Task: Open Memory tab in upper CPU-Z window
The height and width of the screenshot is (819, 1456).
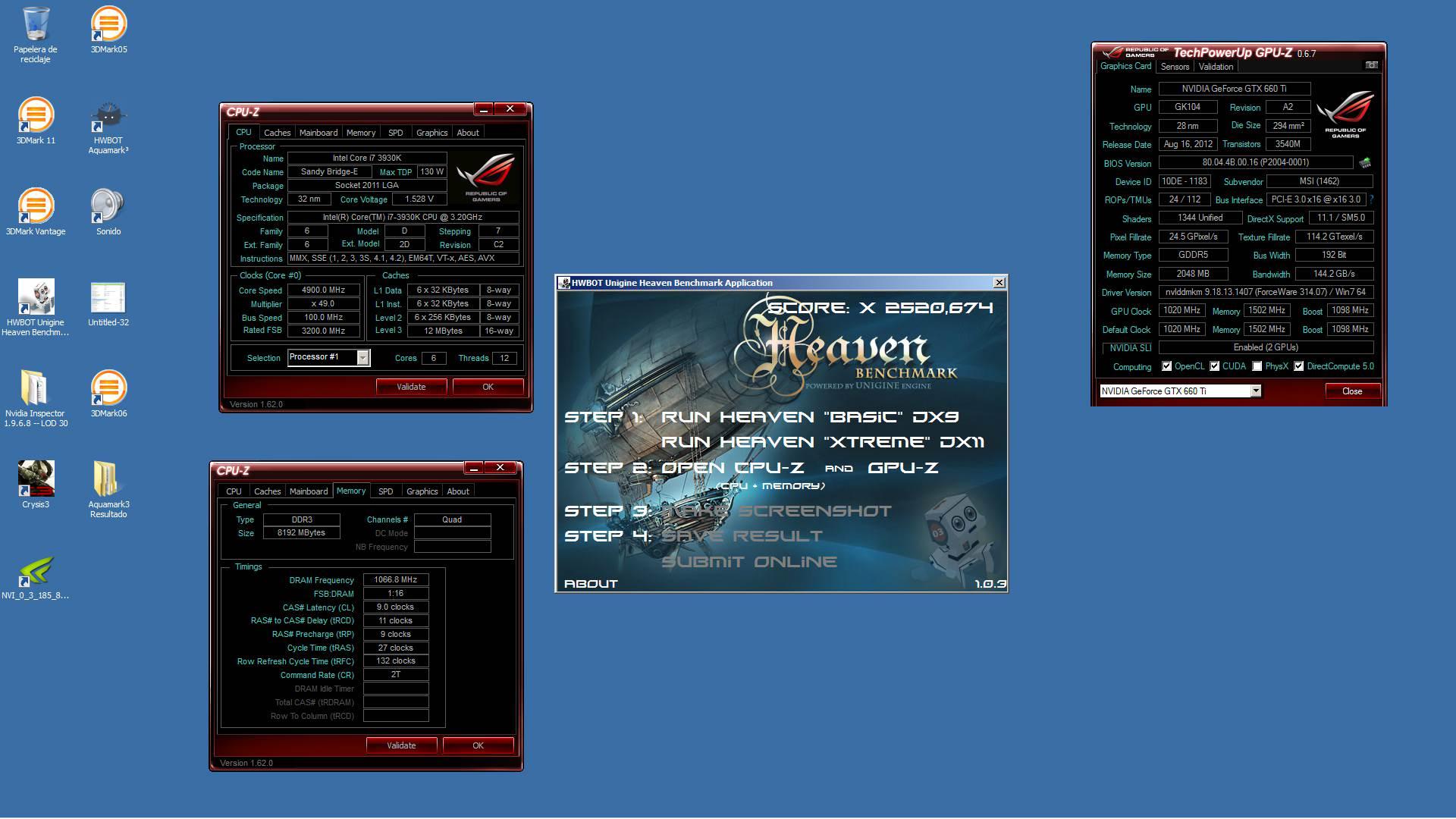Action: (361, 133)
